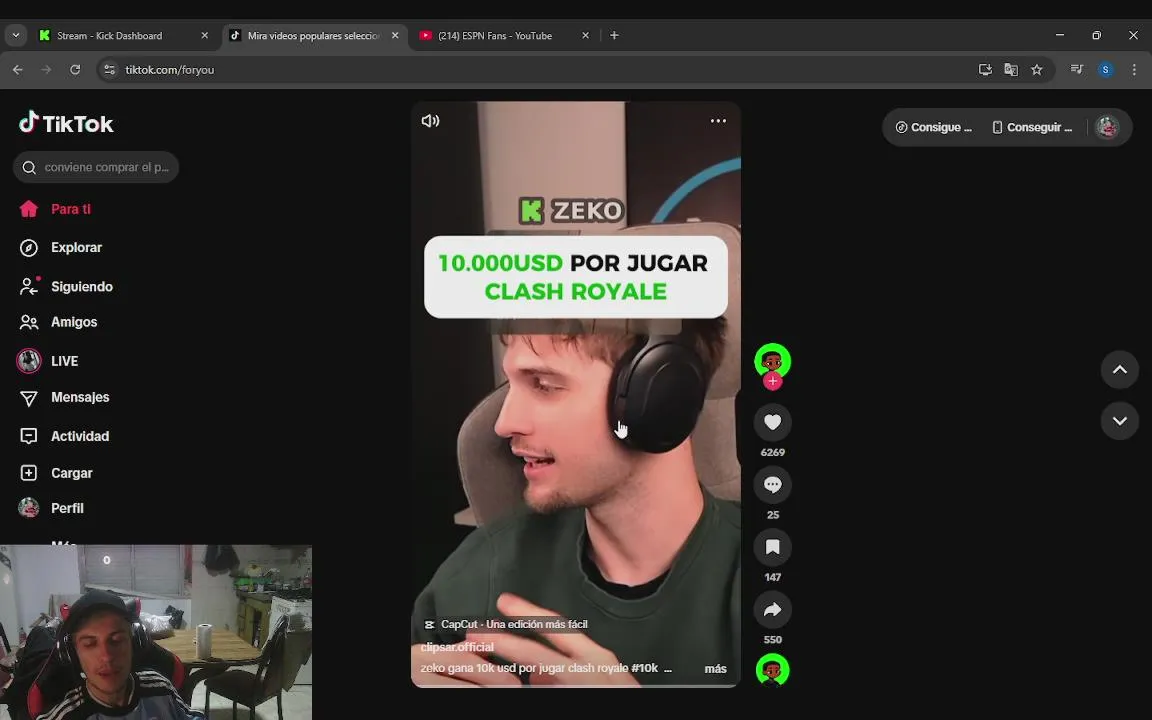Follow creator with the pink plus badge
The height and width of the screenshot is (720, 1152).
772,381
